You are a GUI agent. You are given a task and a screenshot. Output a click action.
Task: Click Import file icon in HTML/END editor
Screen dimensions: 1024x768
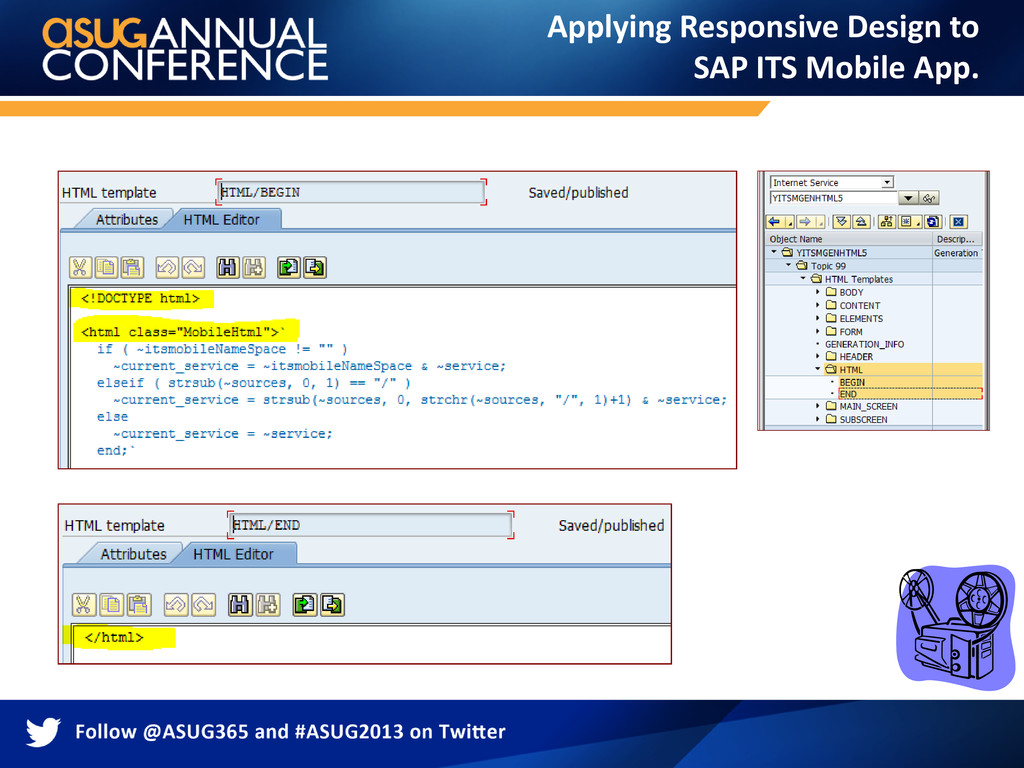point(304,605)
